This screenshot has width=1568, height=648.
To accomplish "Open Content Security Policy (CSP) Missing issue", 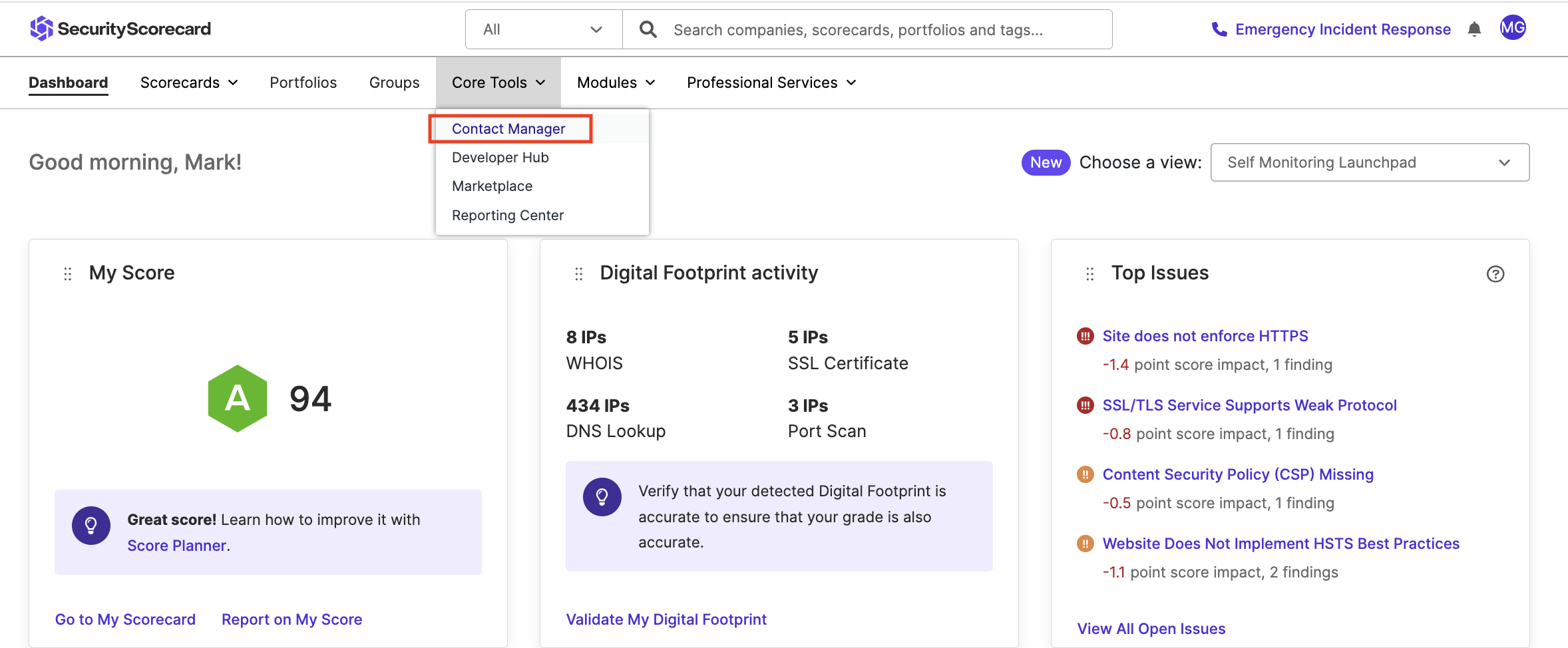I will 1238,474.
